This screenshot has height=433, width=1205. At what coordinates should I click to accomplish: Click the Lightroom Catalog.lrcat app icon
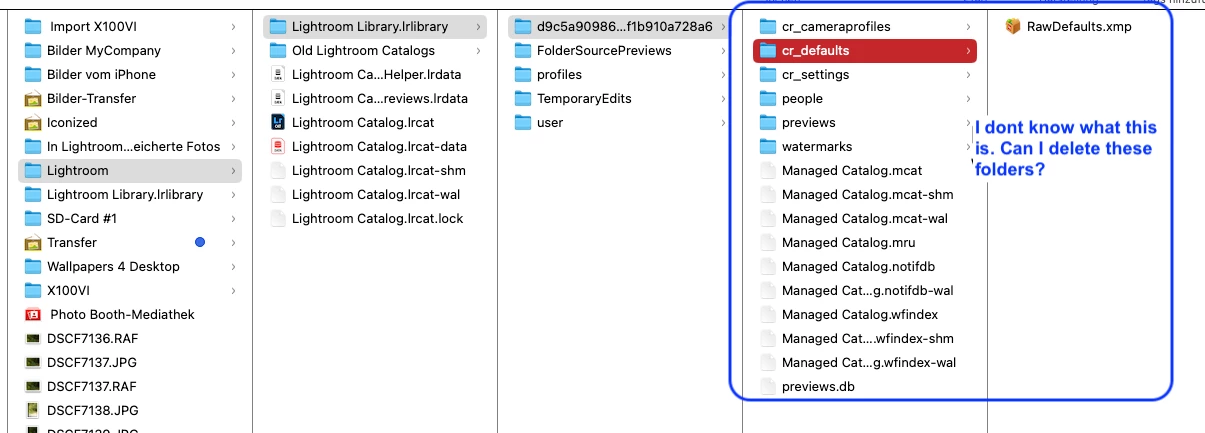click(x=277, y=122)
